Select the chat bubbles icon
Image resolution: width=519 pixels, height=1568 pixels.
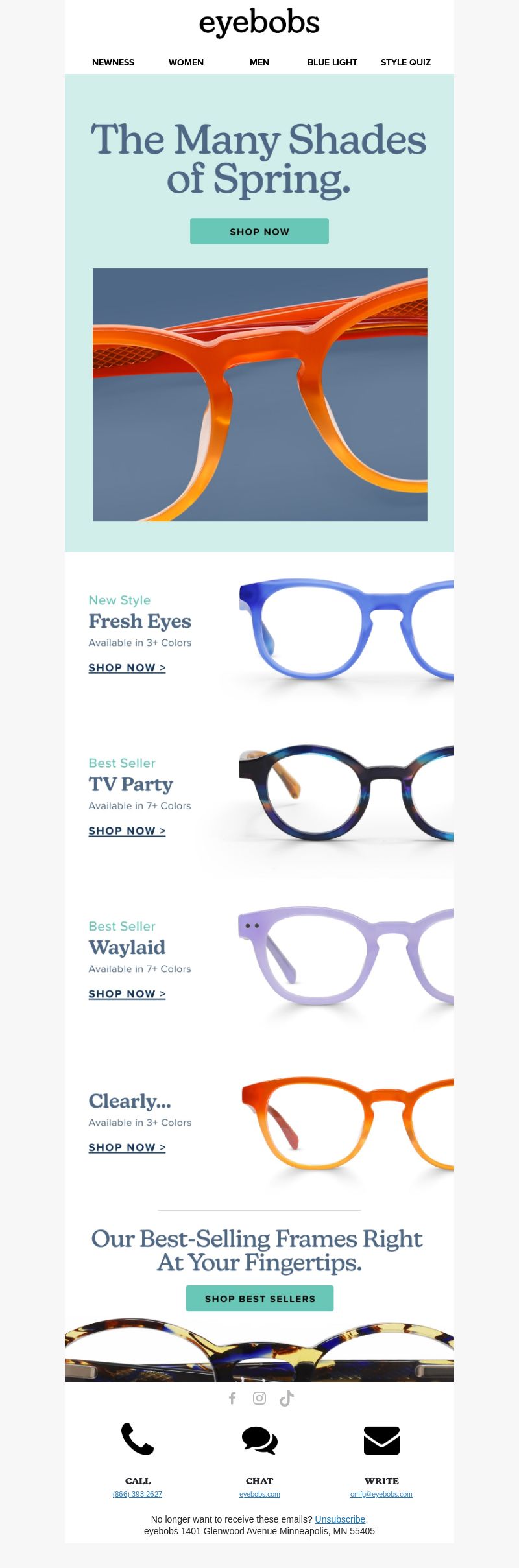(x=259, y=1440)
